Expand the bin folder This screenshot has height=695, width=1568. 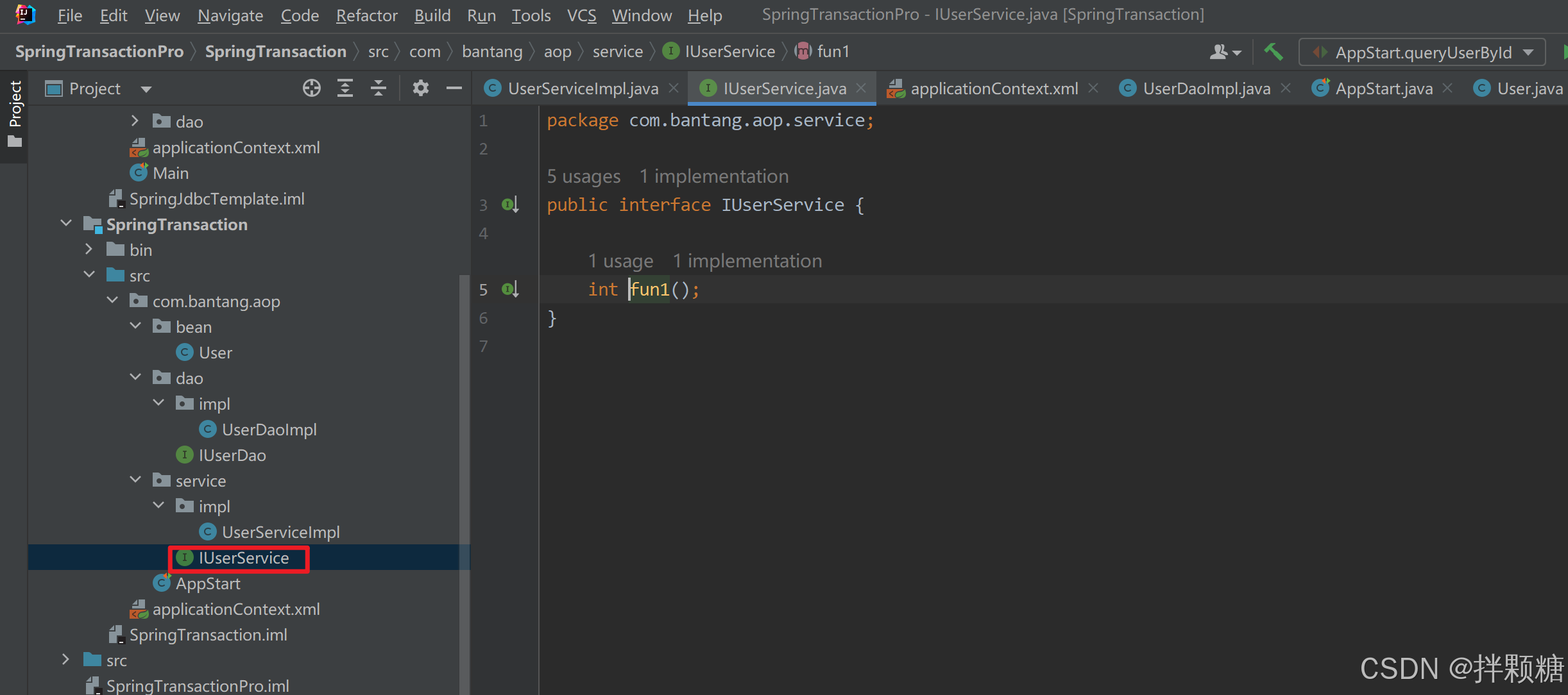click(89, 249)
